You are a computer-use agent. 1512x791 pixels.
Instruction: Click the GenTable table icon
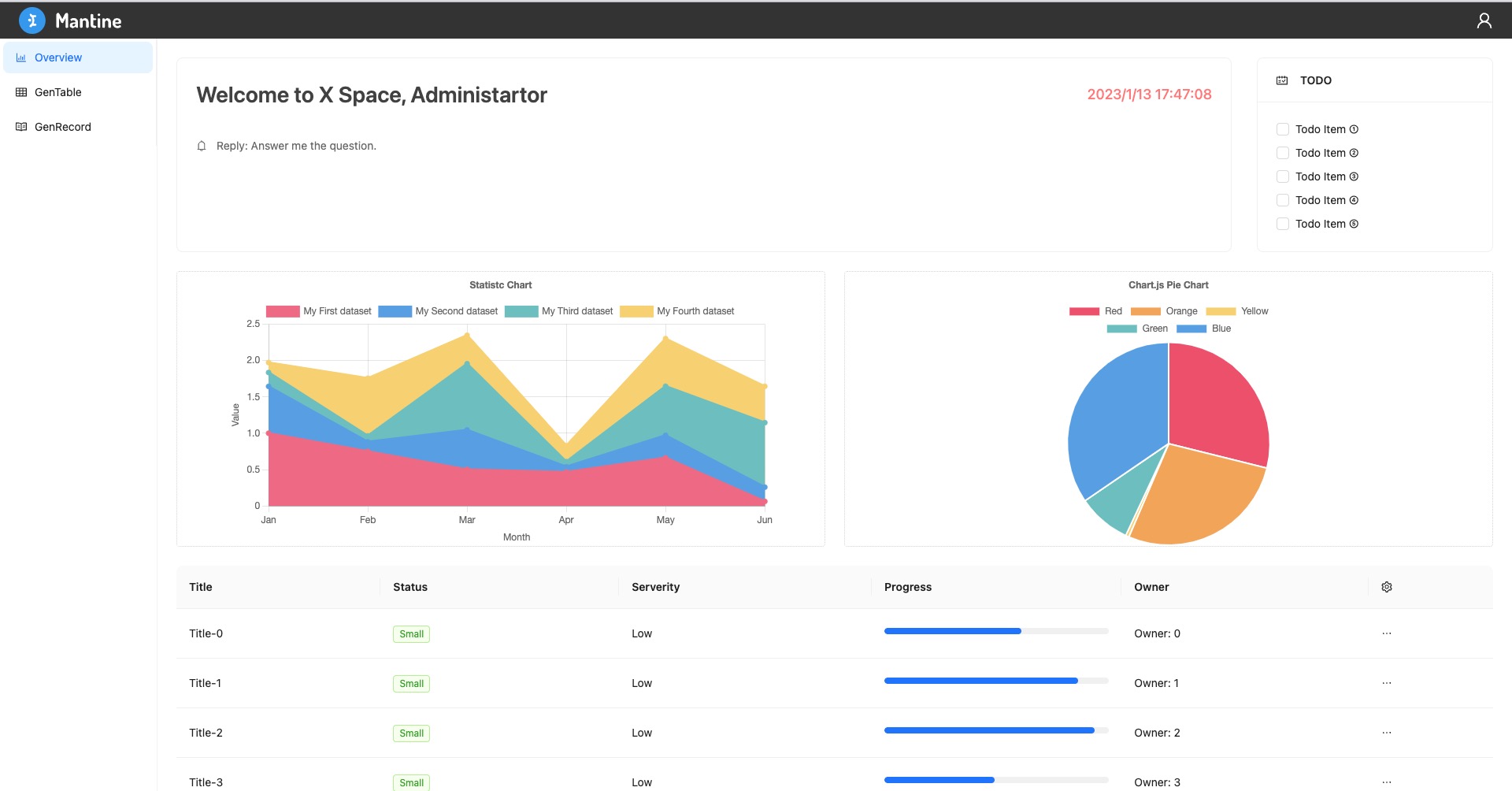click(x=21, y=92)
